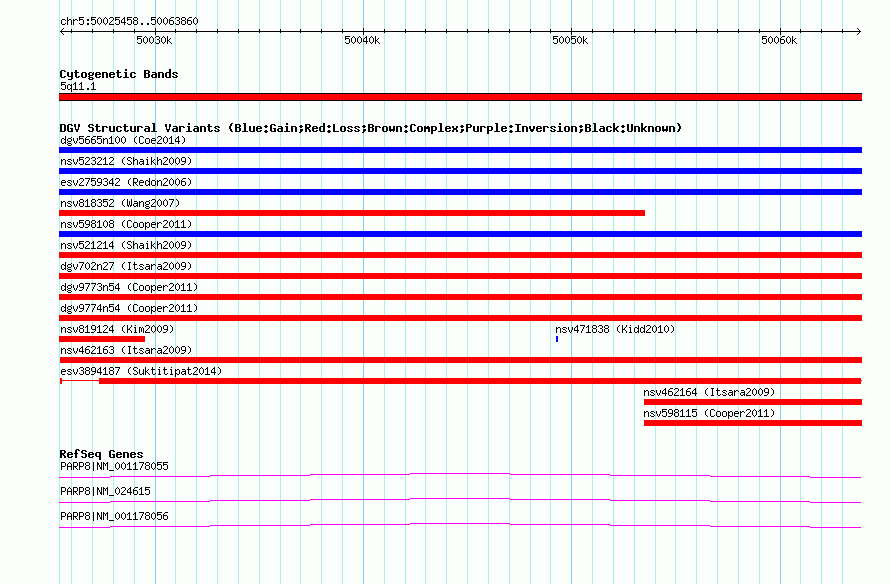Open the Cytogenetic Bands track title
Viewport: 890px width, 584px height.
[119, 74]
